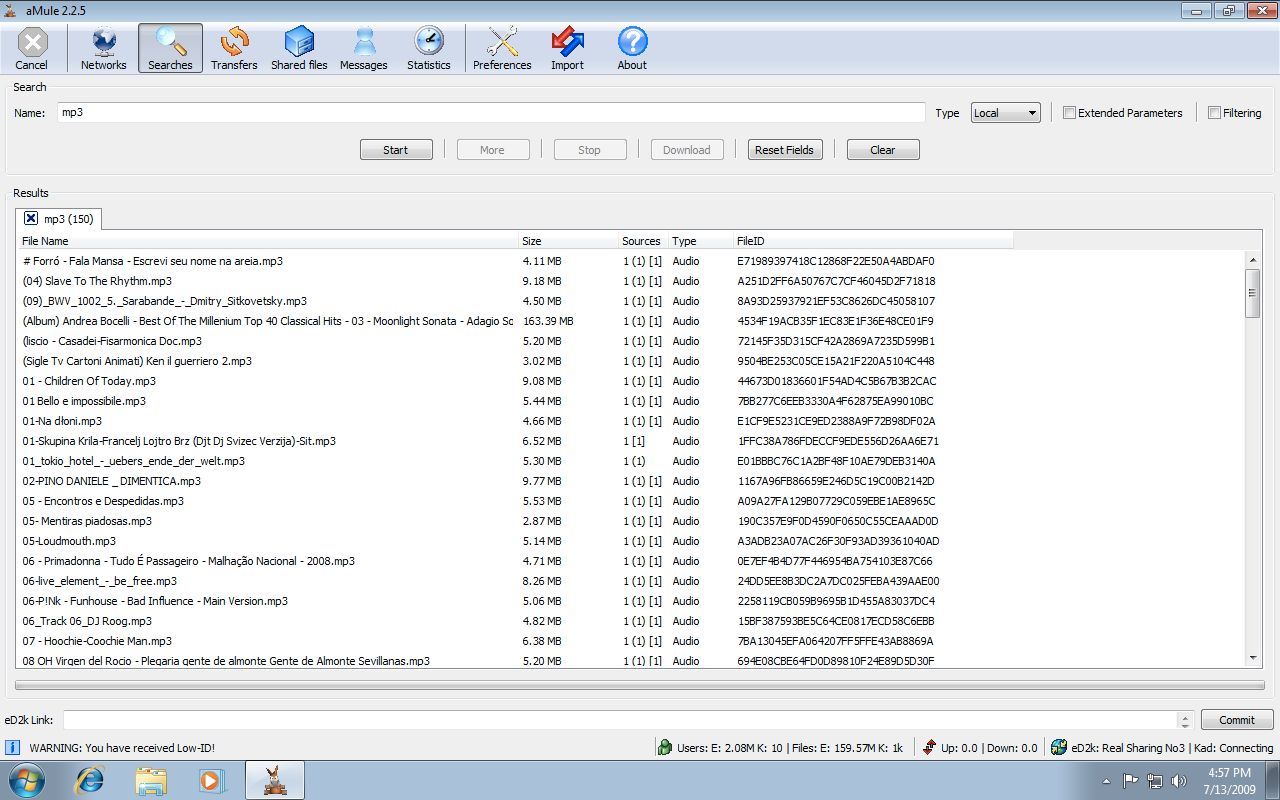Select '05-Loudmouth.mp3' result

pos(69,541)
